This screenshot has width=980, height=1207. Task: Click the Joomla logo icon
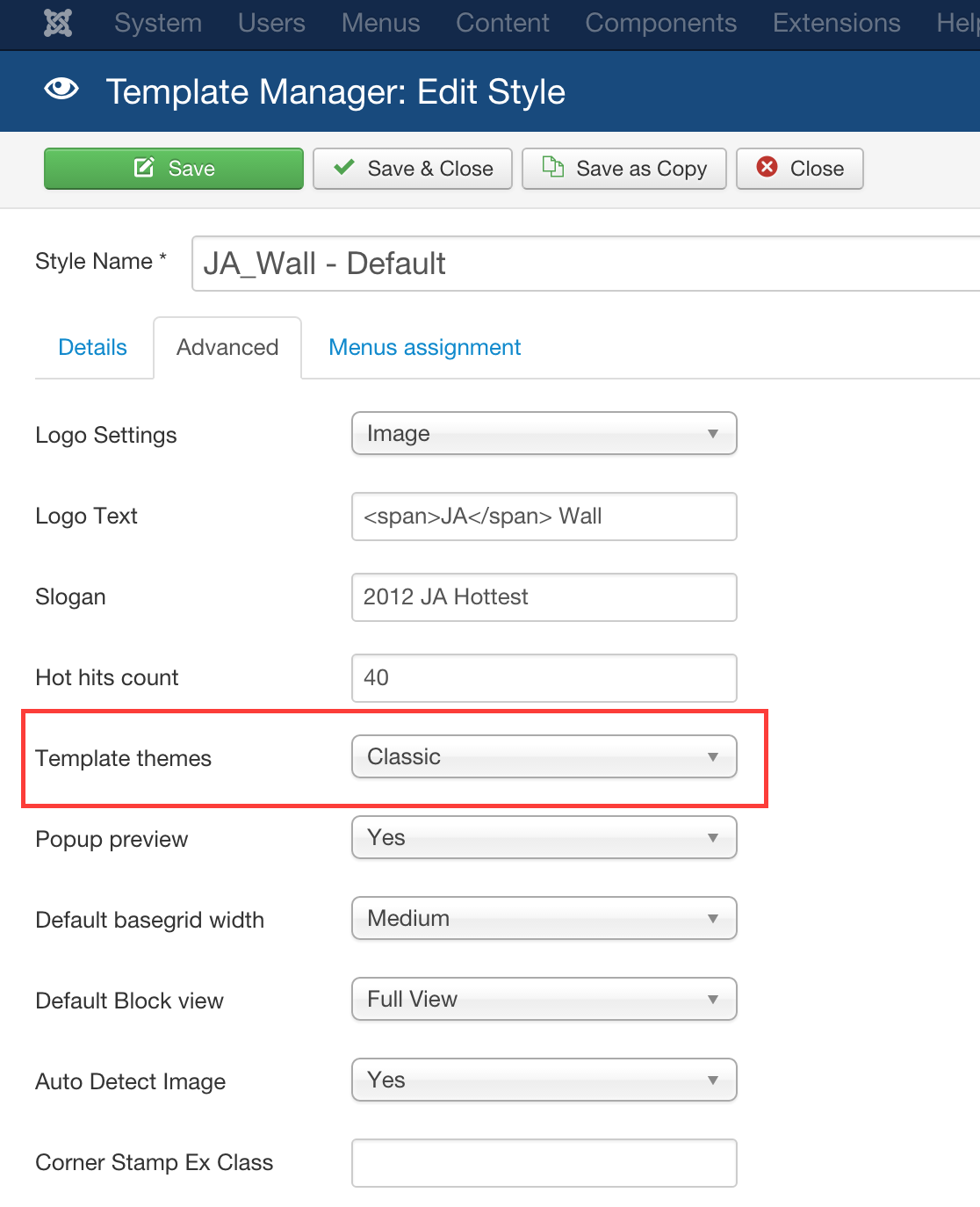click(58, 23)
